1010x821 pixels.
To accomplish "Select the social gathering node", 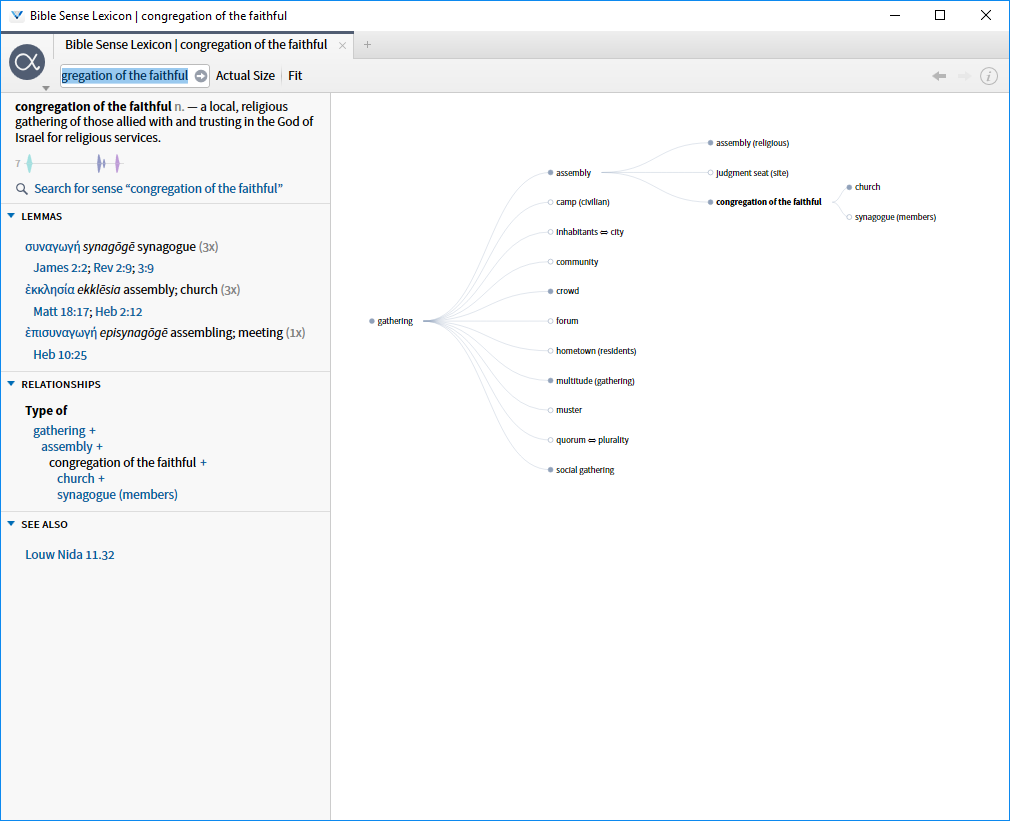I will (581, 470).
